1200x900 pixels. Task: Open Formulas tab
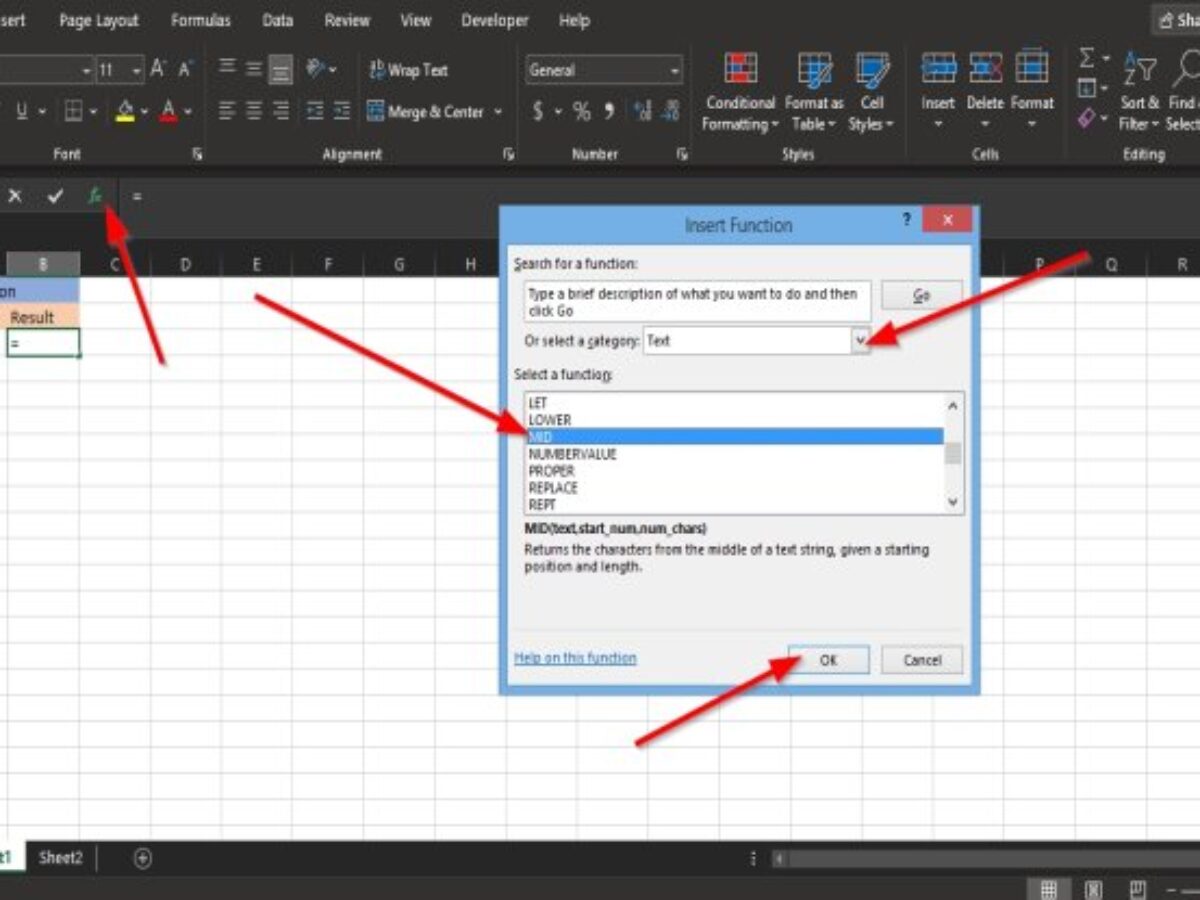point(200,20)
